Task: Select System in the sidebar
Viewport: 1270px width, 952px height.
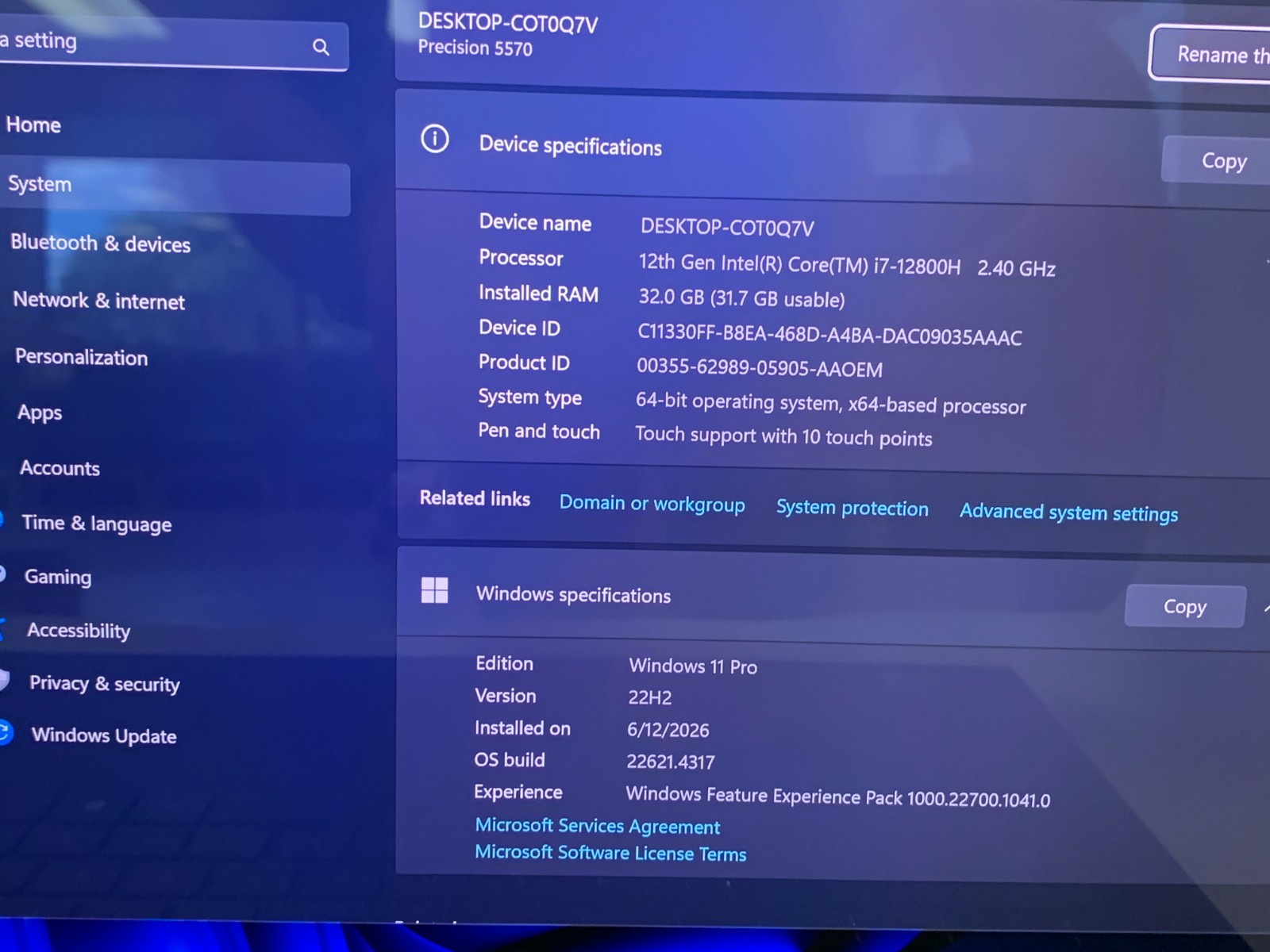Action: click(175, 187)
